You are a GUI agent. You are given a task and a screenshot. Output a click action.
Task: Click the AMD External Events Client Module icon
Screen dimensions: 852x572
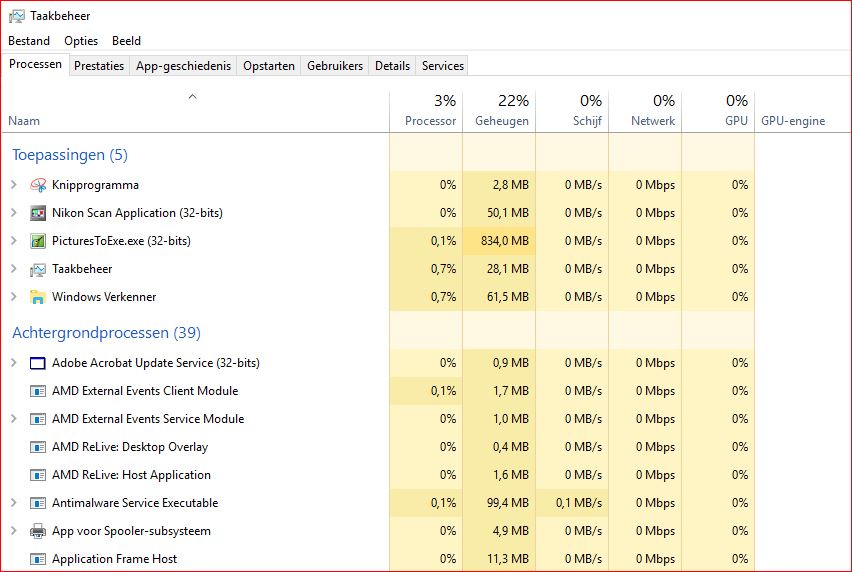37,391
